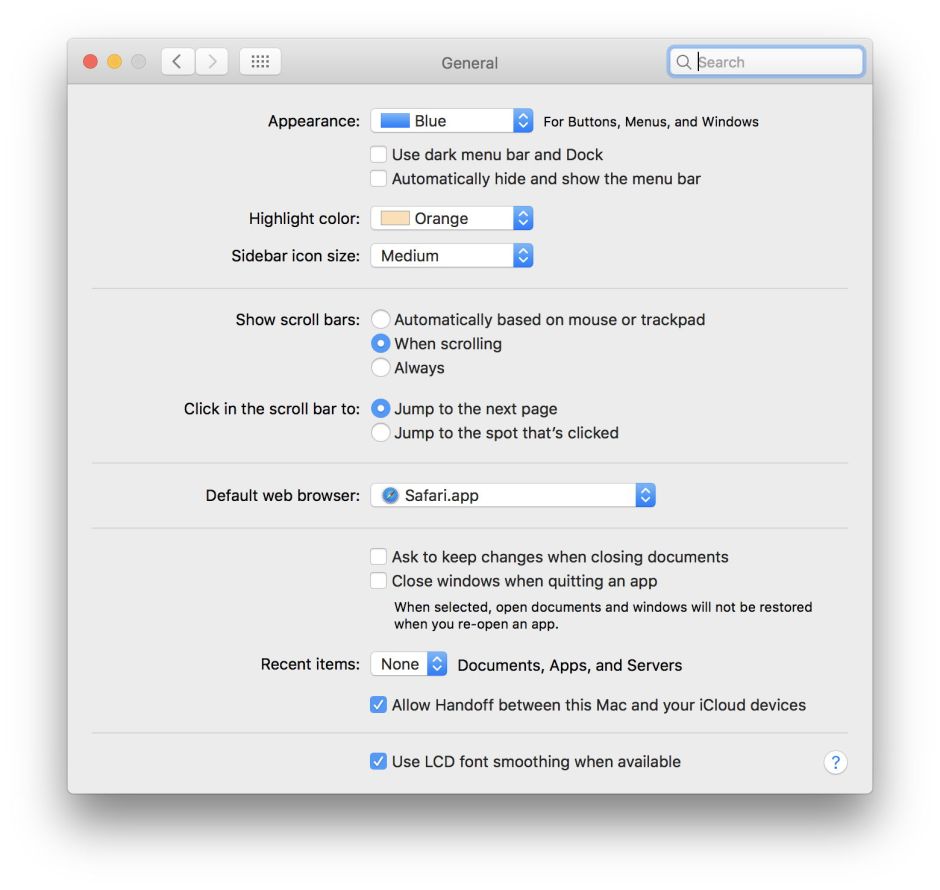Expand the Sidebar icon size dropdown
This screenshot has width=940, height=890.
(452, 256)
